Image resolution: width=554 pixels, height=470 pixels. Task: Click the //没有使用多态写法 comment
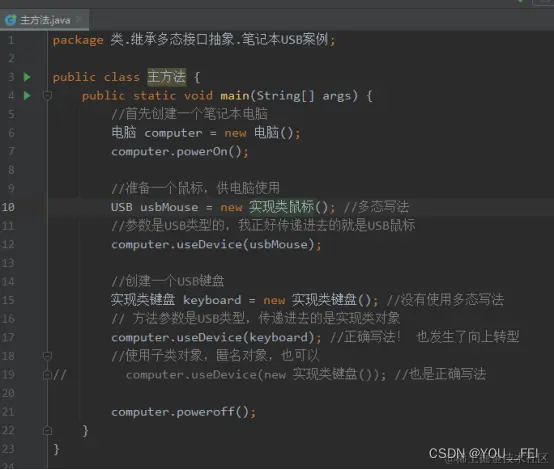[x=445, y=300]
